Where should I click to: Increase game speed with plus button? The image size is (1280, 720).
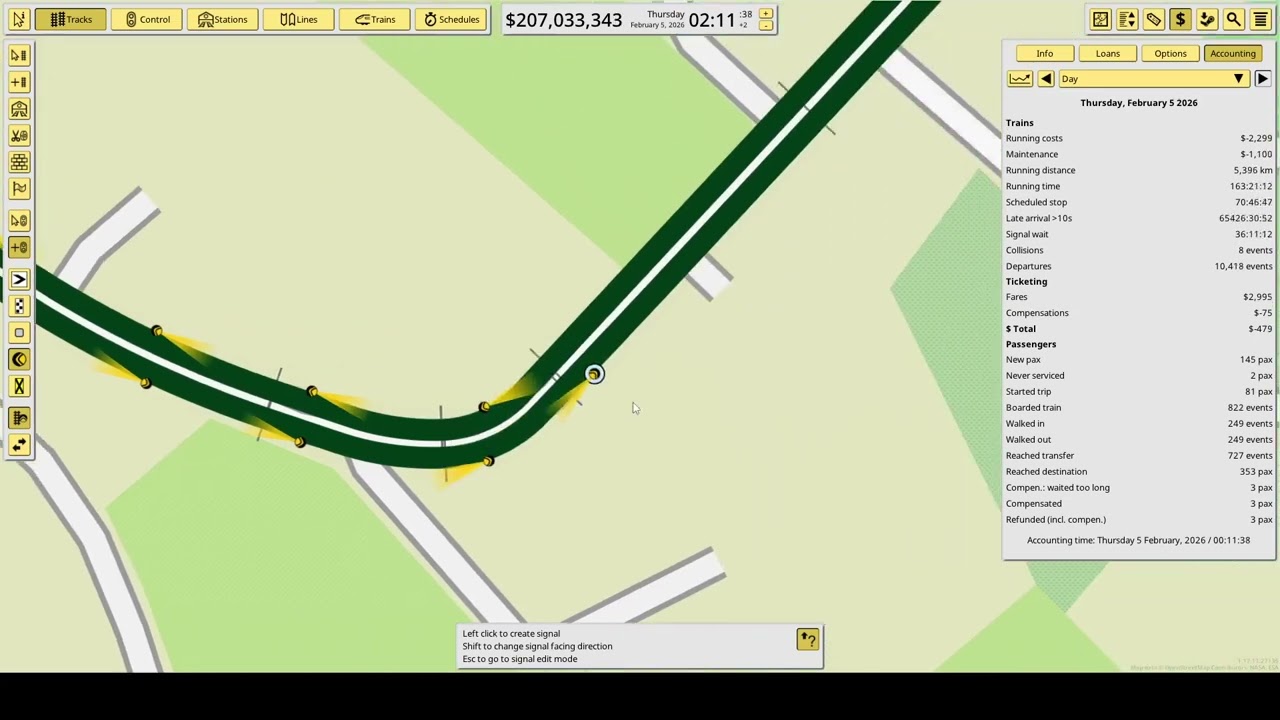(765, 14)
